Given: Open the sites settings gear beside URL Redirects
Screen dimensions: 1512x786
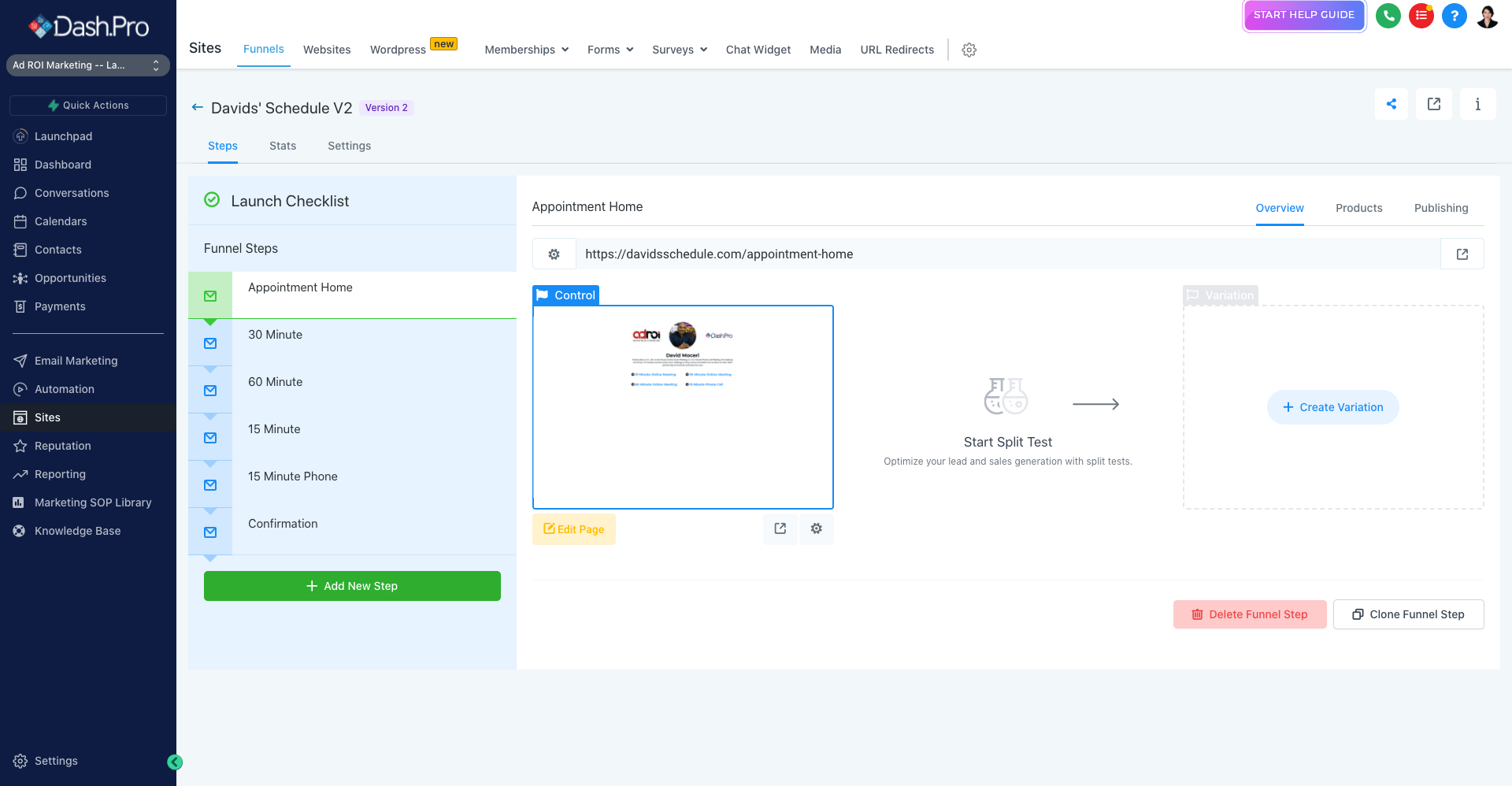Looking at the screenshot, I should tap(969, 50).
